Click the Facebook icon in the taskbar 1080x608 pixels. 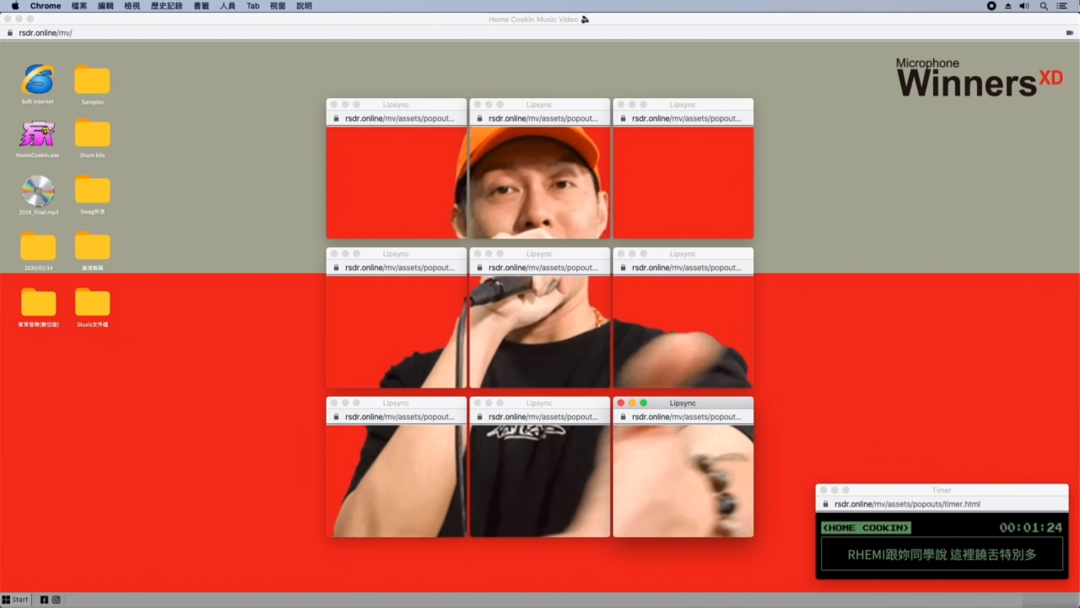click(x=44, y=600)
